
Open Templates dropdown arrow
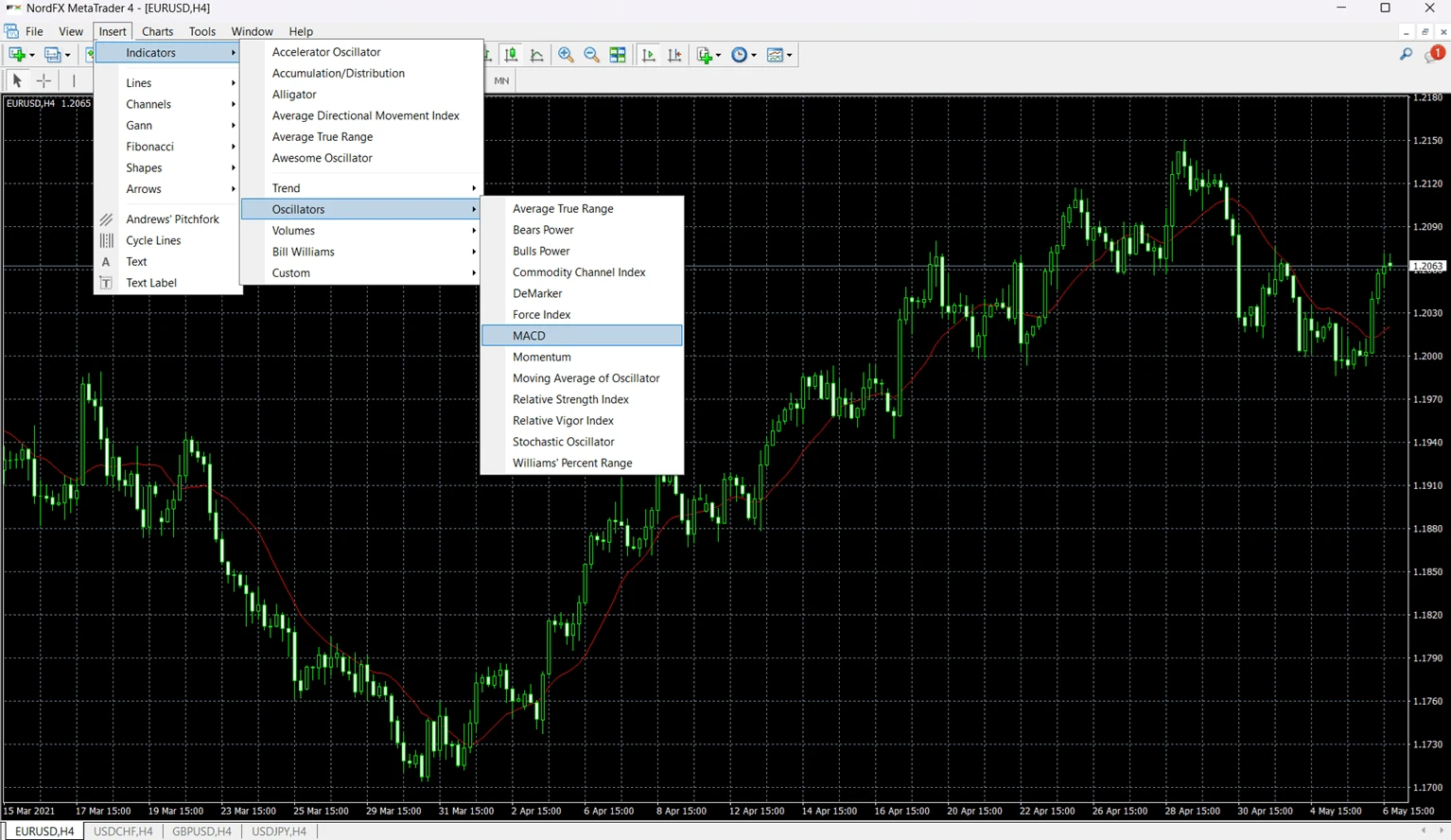[790, 55]
